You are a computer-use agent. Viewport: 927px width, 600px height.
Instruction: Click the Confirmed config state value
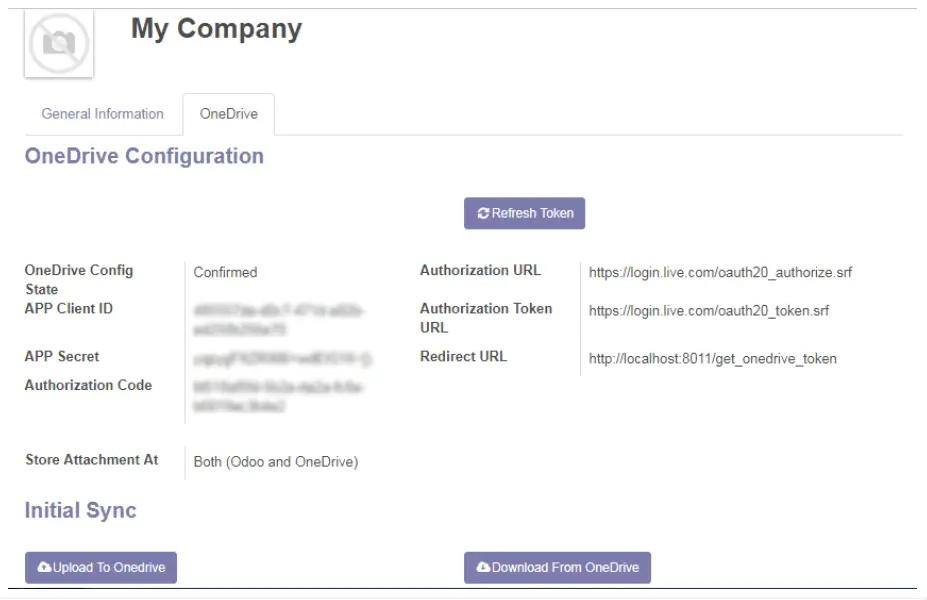(x=223, y=271)
